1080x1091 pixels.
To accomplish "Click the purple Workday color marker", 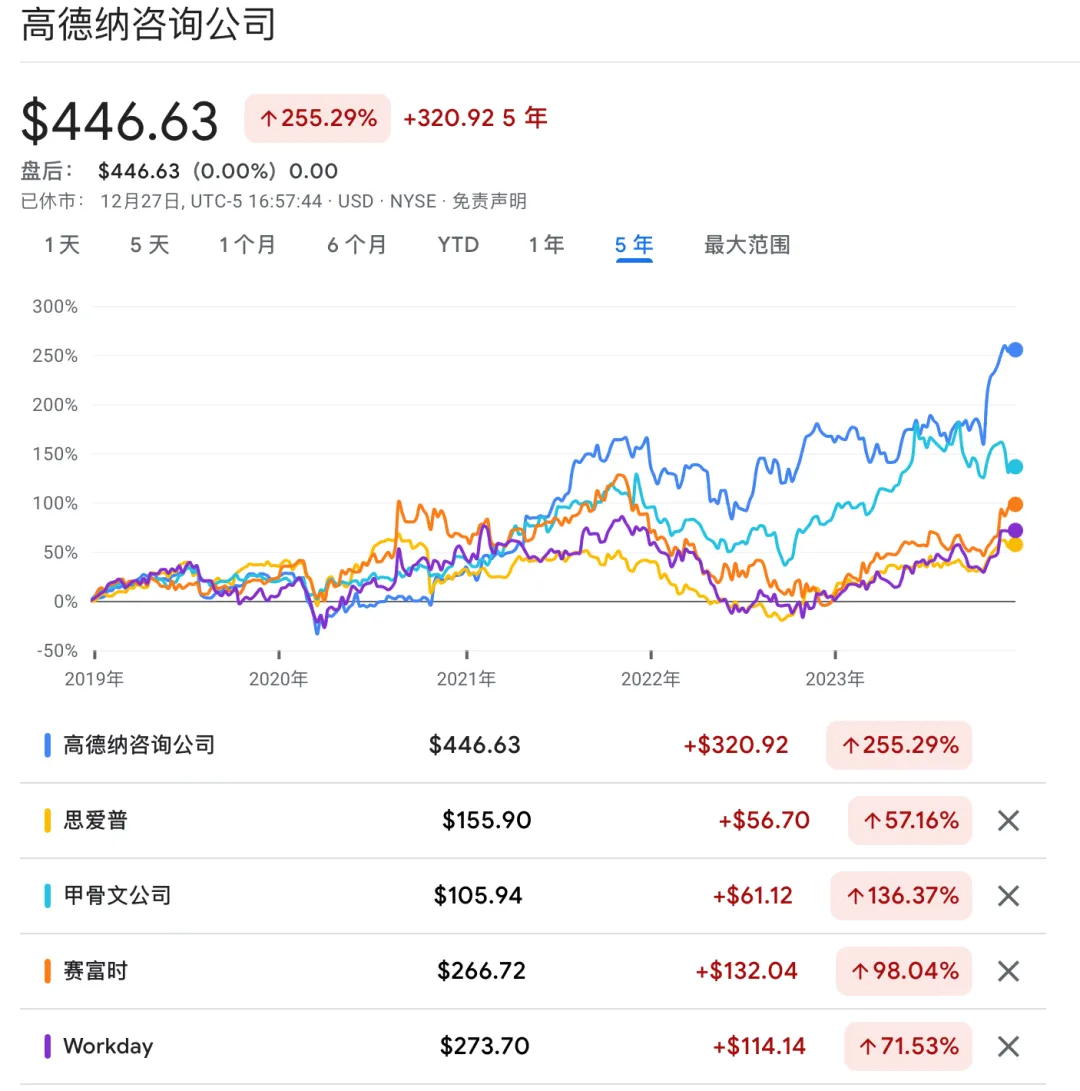I will [47, 1047].
